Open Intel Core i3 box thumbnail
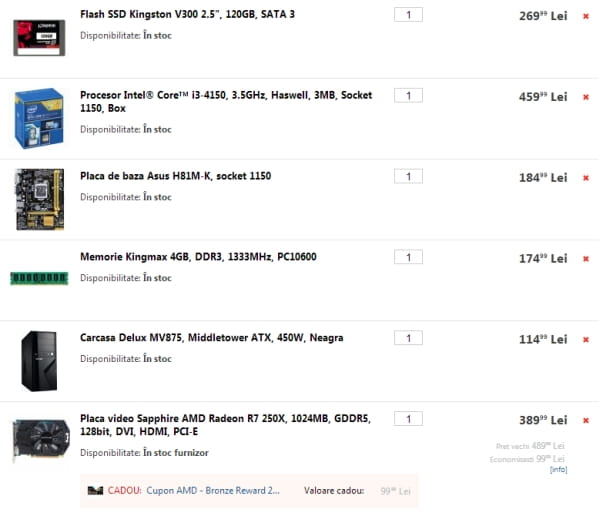The width and height of the screenshot is (600, 516). 39,117
